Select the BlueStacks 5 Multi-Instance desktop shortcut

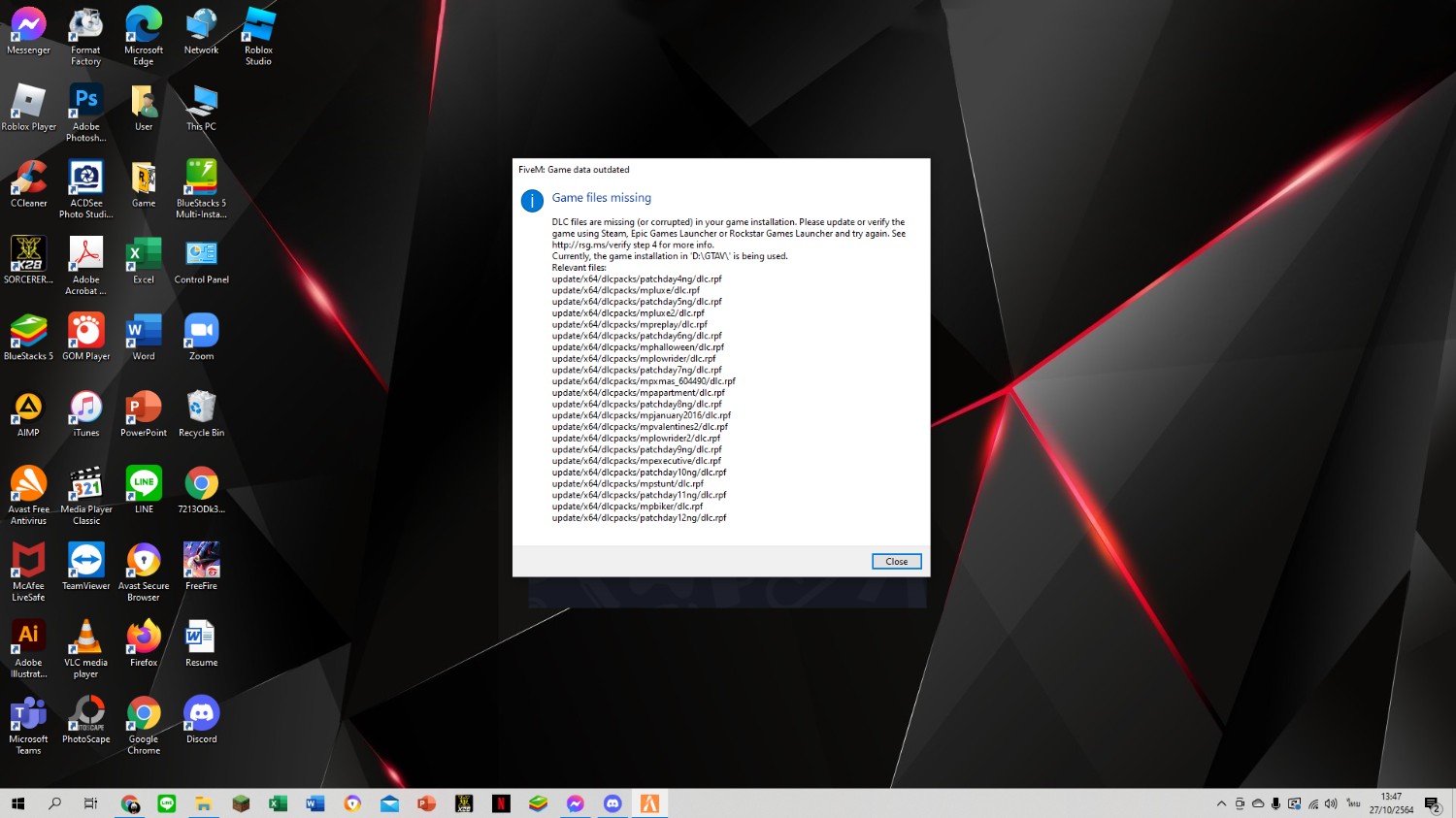point(201,190)
